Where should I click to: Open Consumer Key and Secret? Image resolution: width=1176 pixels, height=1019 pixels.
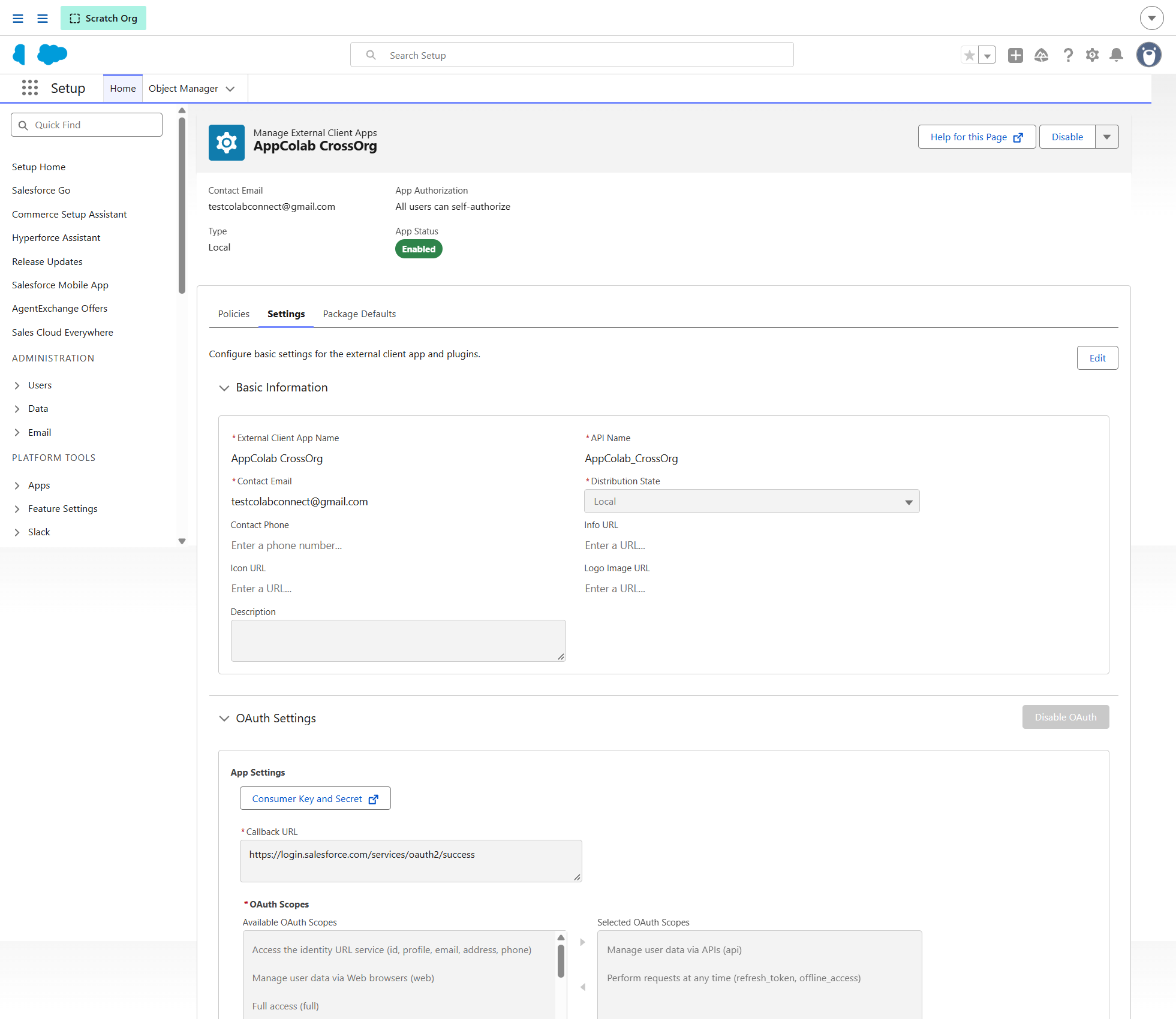[315, 798]
